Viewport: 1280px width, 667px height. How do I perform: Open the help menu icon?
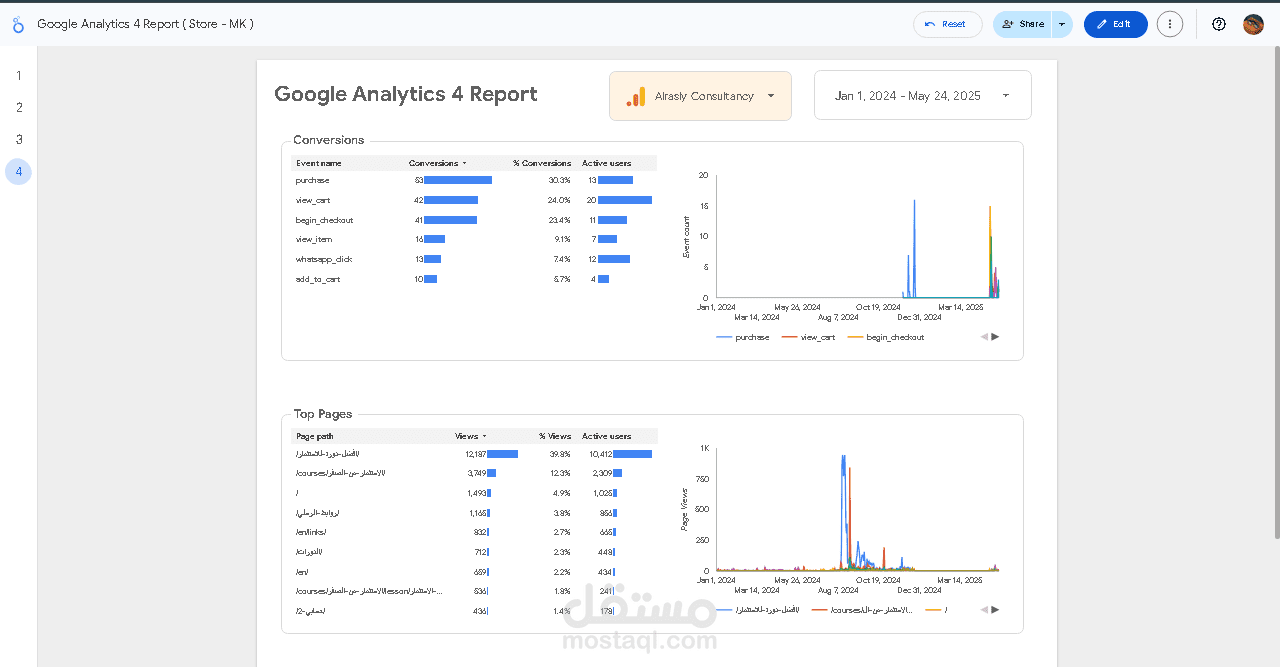point(1218,24)
